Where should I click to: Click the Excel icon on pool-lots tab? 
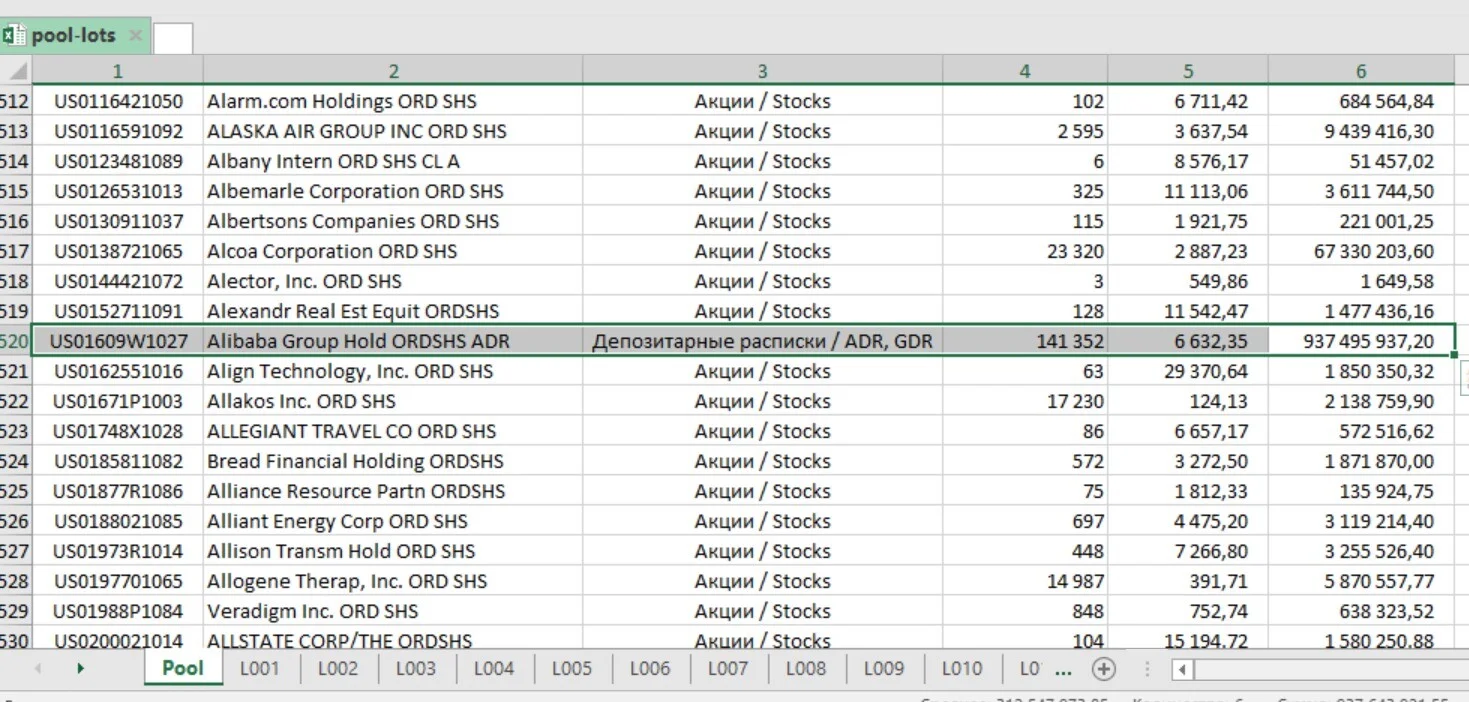(14, 36)
